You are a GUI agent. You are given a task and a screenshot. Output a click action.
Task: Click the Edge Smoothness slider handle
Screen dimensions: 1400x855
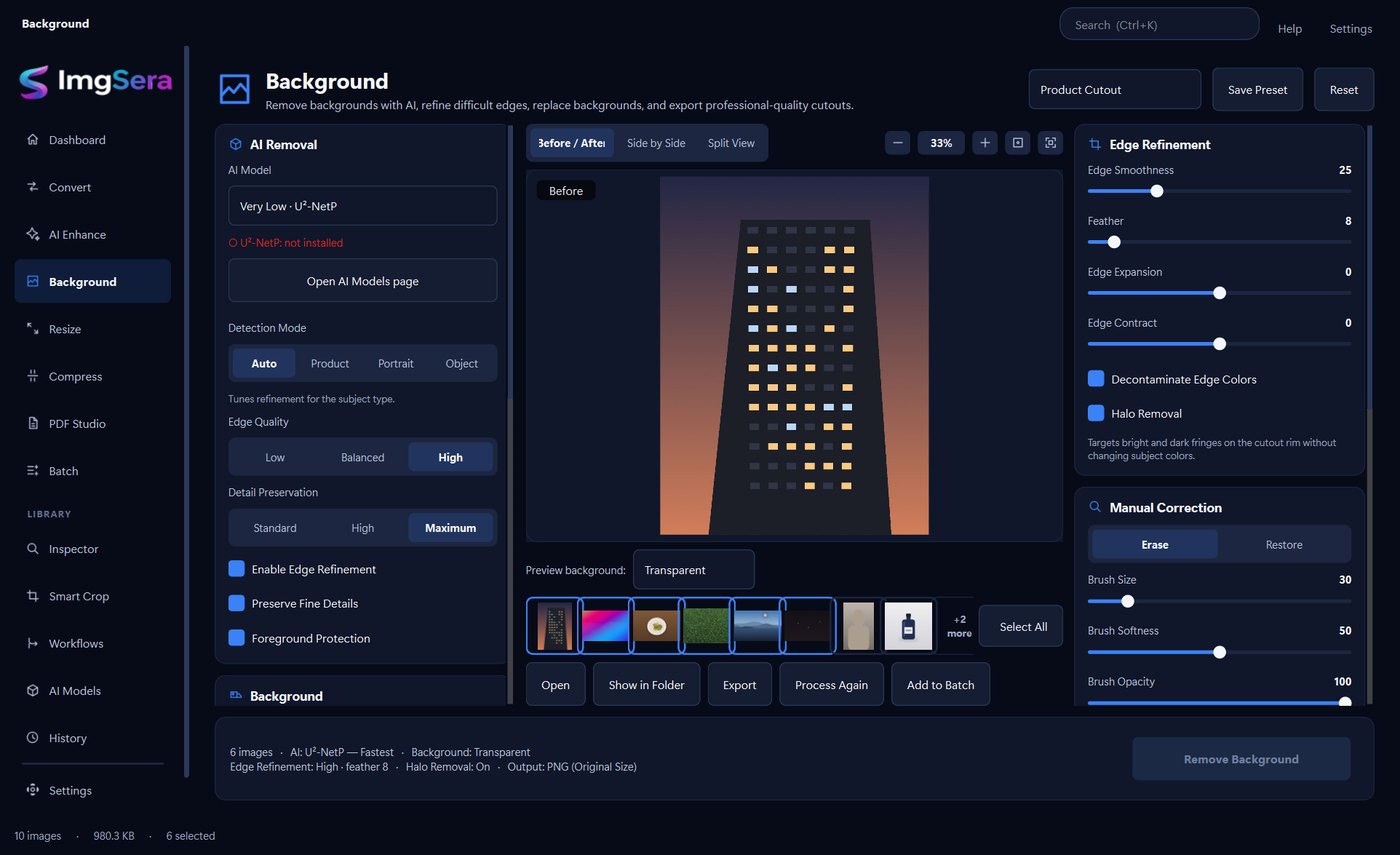point(1156,191)
